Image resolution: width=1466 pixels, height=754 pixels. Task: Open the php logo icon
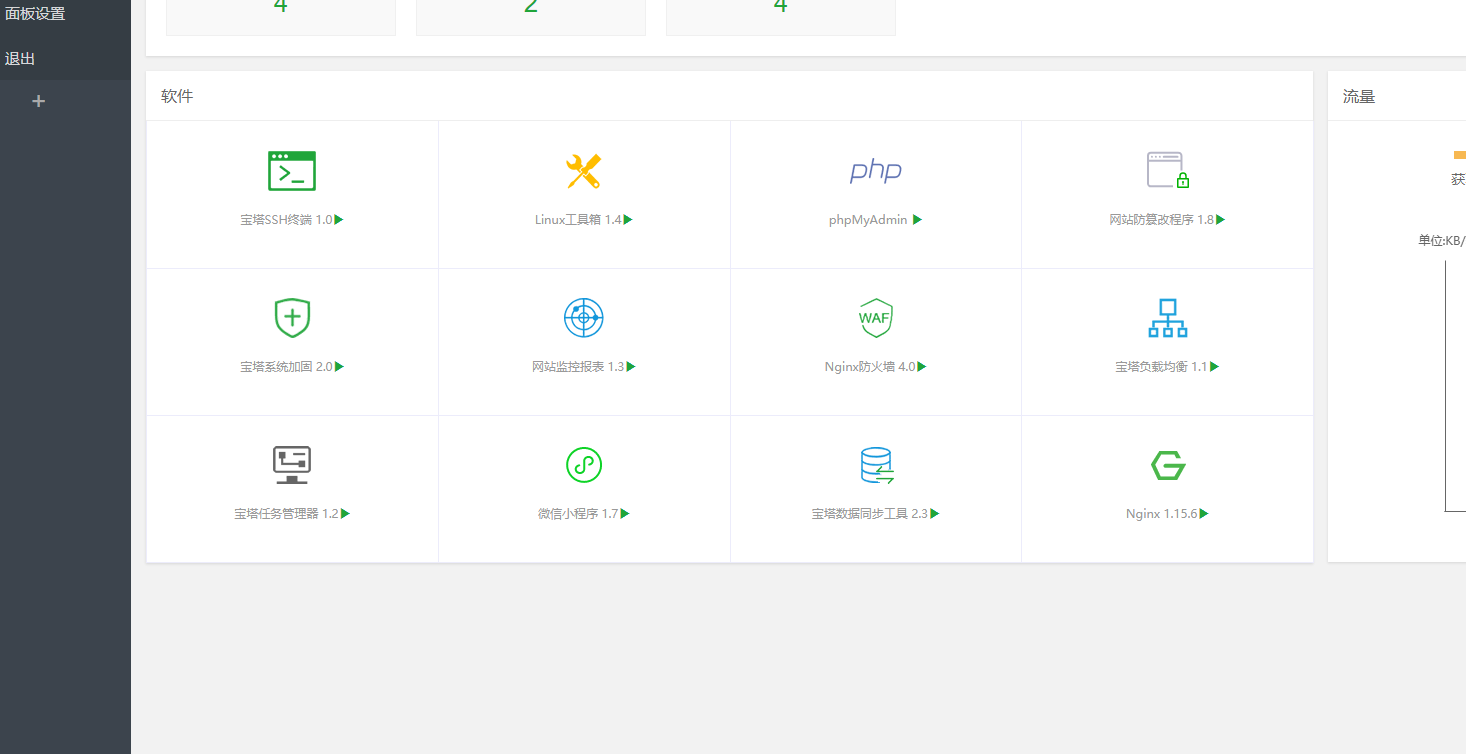[x=876, y=171]
